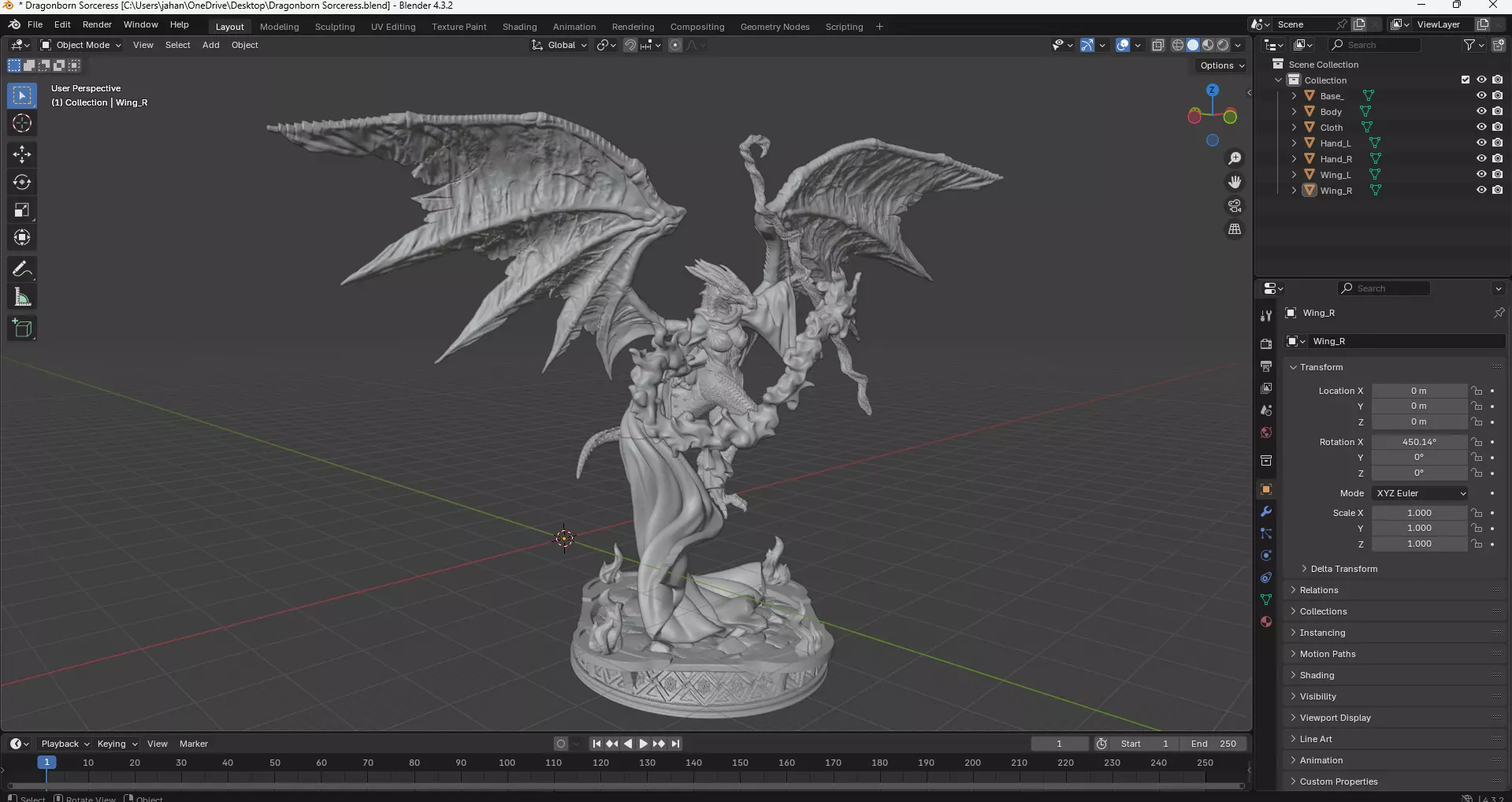Expand the Delta Transform panel

pos(1343,569)
